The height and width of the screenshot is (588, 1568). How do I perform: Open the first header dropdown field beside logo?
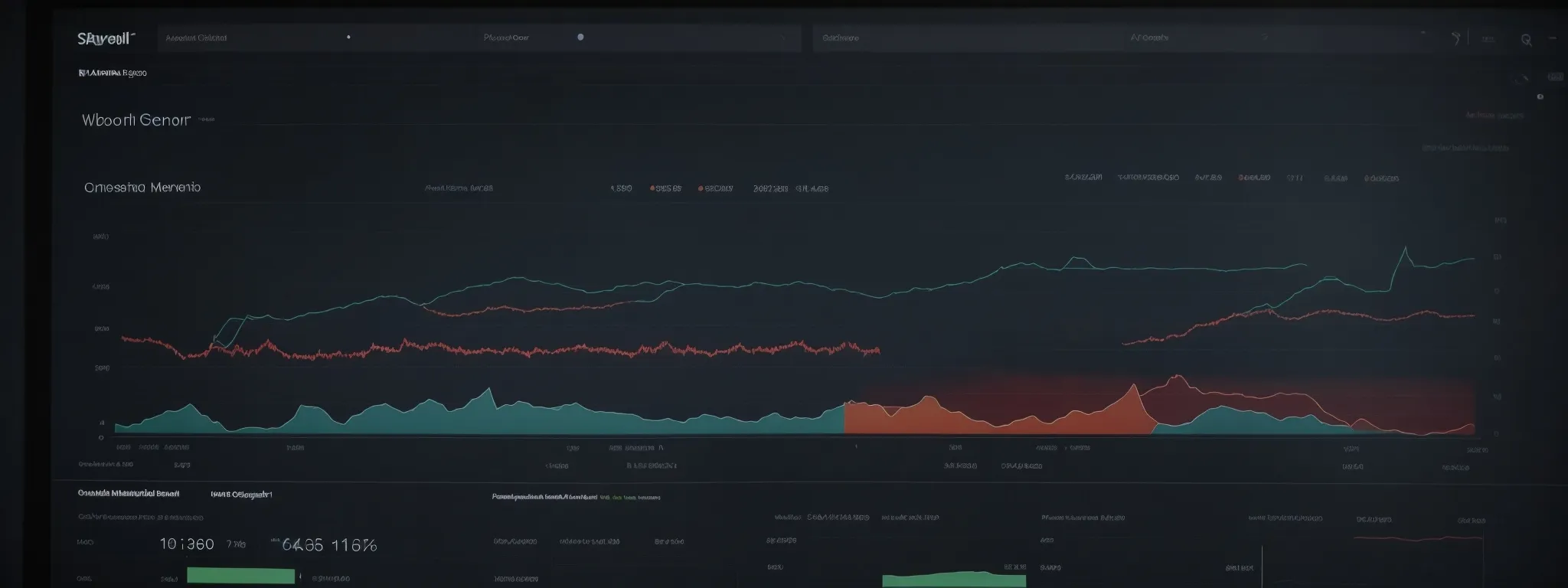click(x=253, y=38)
